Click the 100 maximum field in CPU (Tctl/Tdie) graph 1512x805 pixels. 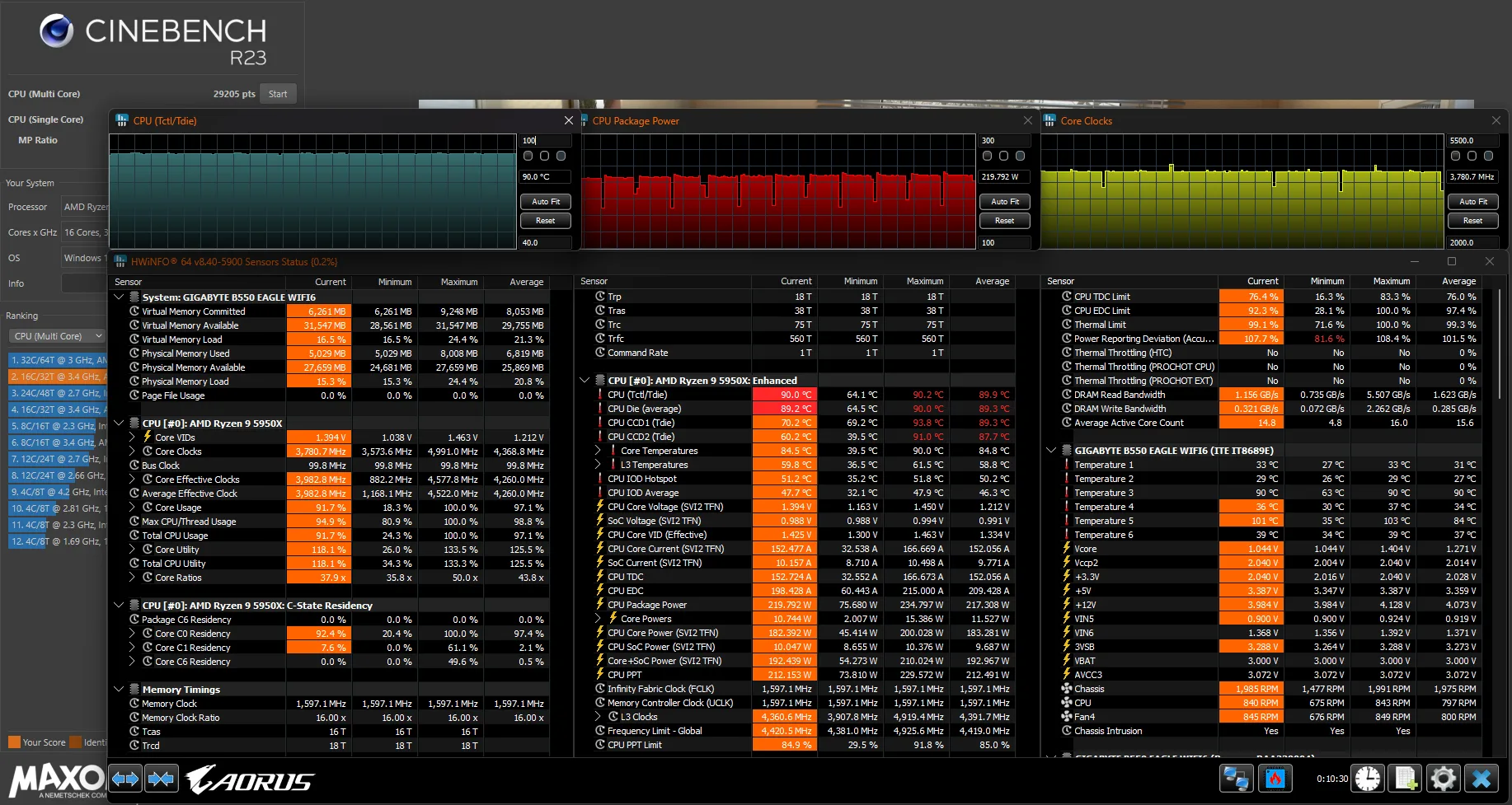[546, 141]
